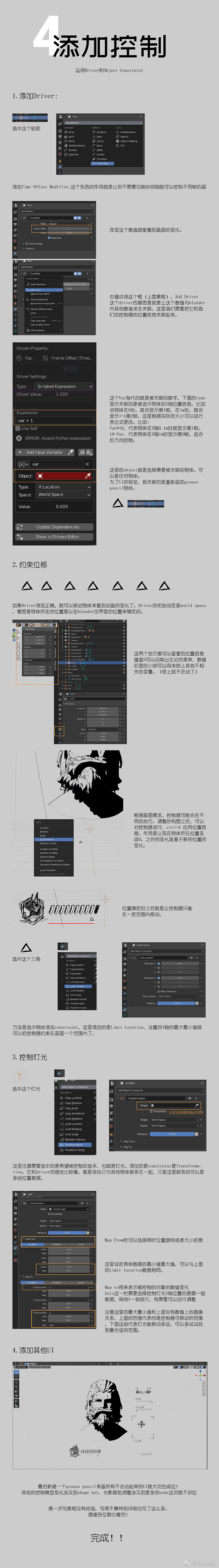
Task: Click the Frame Offset modifier icon in Driven Property
Action: point(44,358)
